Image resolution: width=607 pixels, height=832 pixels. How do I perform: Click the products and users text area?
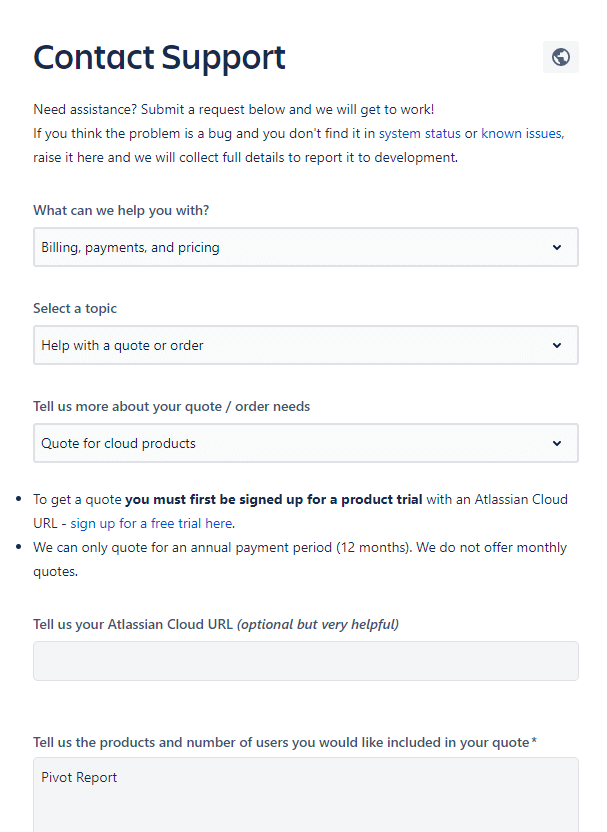pyautogui.click(x=306, y=795)
